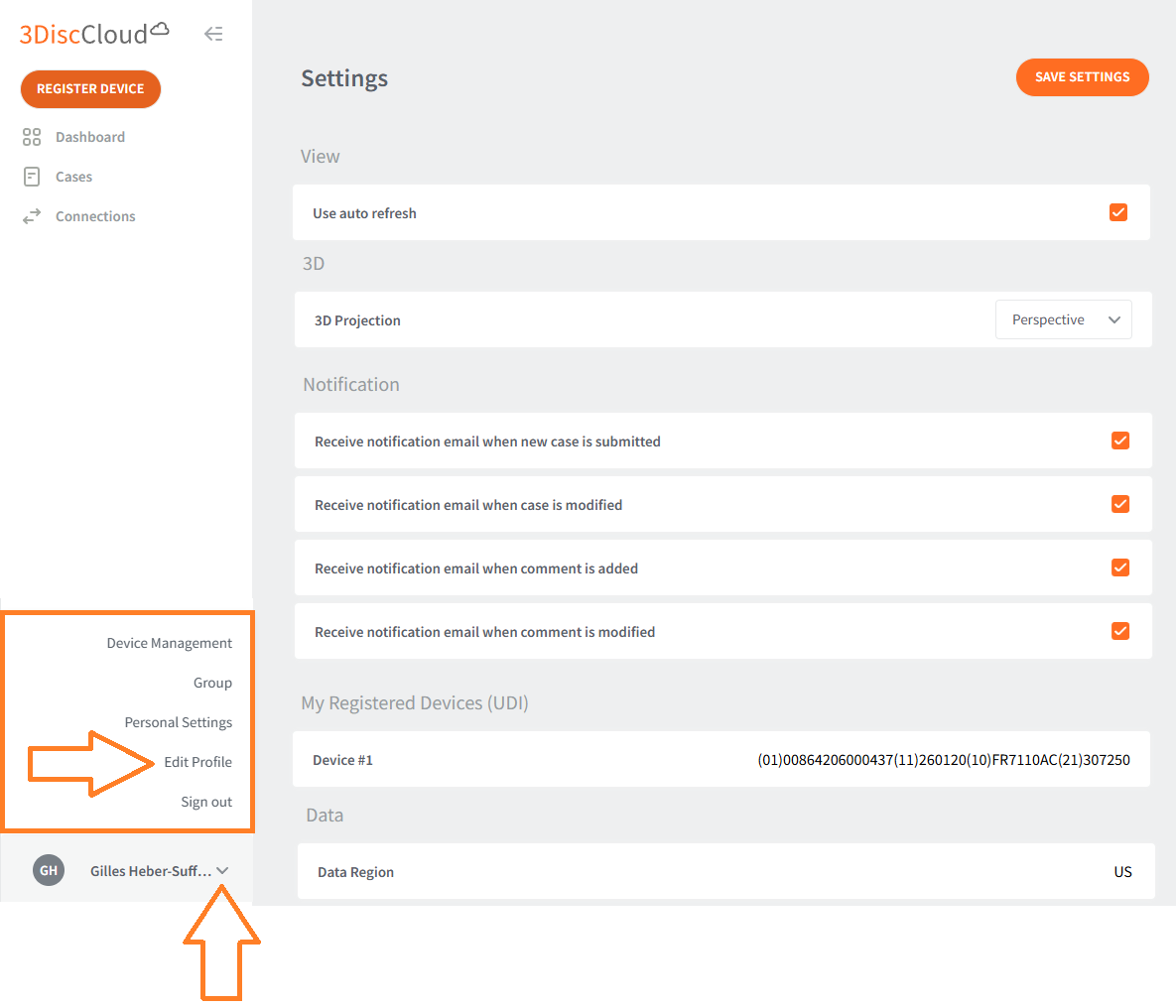Collapse the sidebar with arrow icon

point(213,34)
